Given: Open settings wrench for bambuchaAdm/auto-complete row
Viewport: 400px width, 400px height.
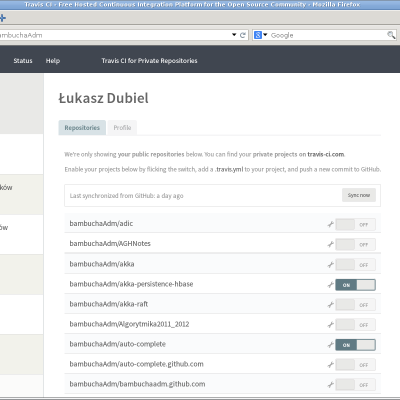Looking at the screenshot, I should click(330, 345).
